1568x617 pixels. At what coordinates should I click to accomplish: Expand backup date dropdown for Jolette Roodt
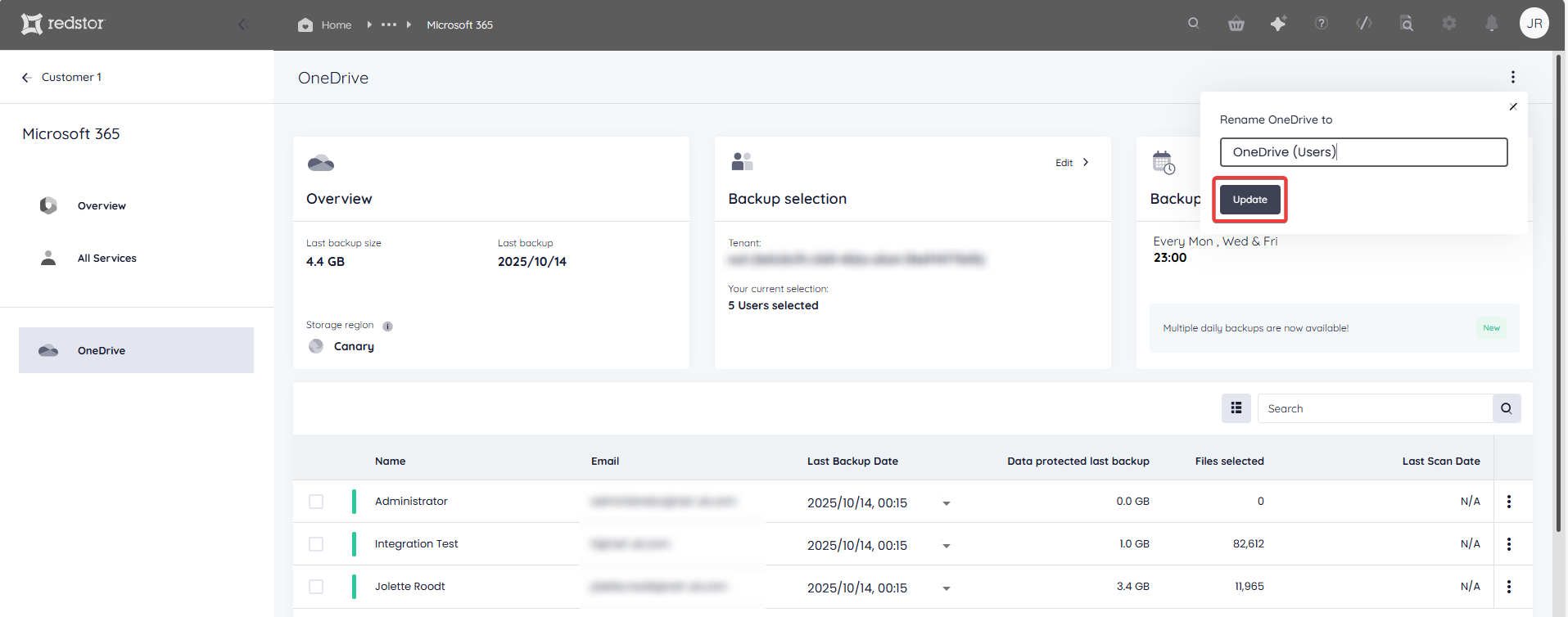pos(947,588)
